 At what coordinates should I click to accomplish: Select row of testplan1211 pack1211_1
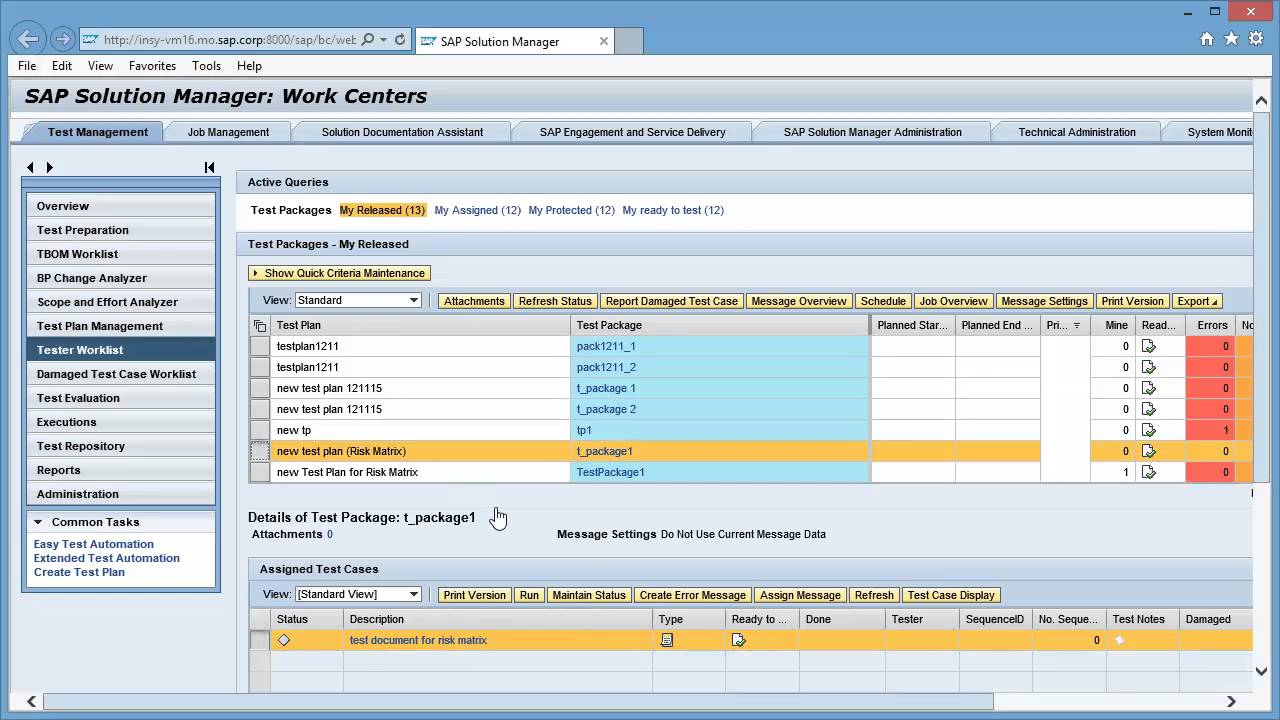coord(260,346)
